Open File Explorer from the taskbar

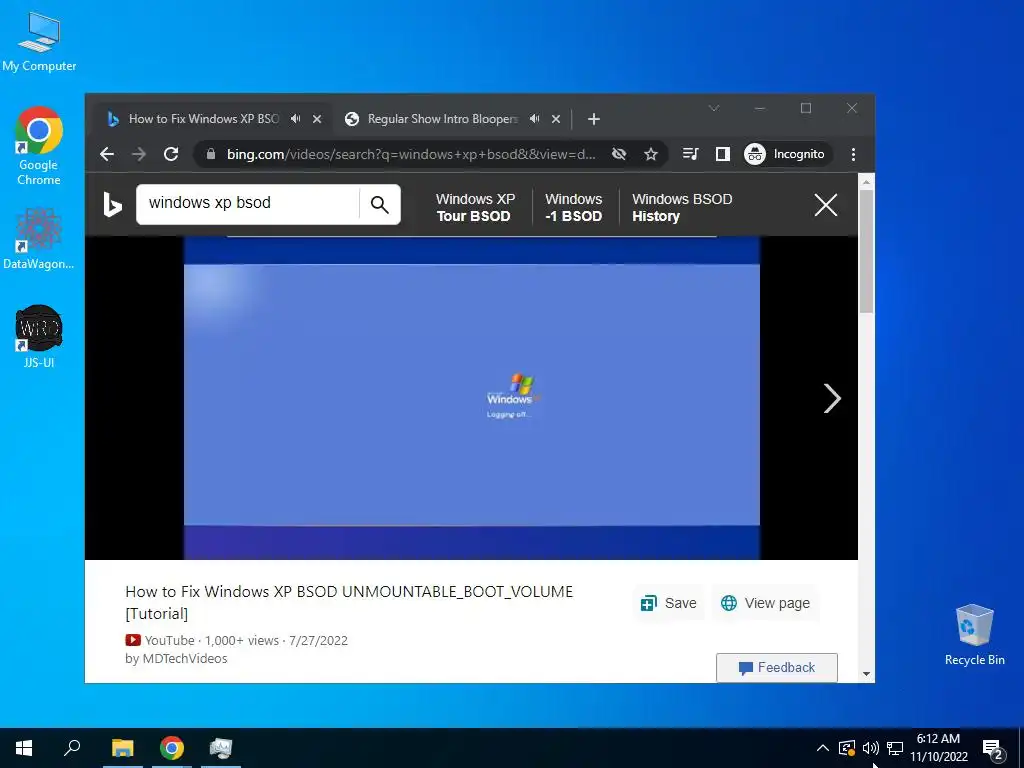tap(122, 748)
